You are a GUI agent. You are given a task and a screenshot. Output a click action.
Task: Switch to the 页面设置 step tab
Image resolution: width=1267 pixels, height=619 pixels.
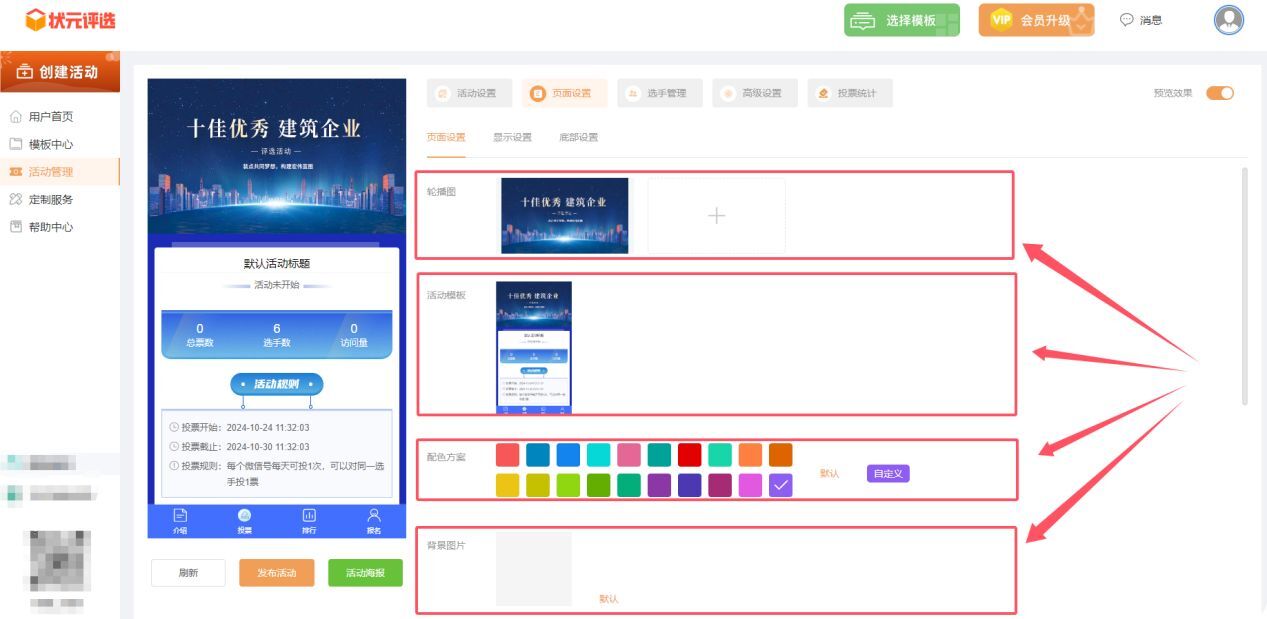[x=564, y=93]
